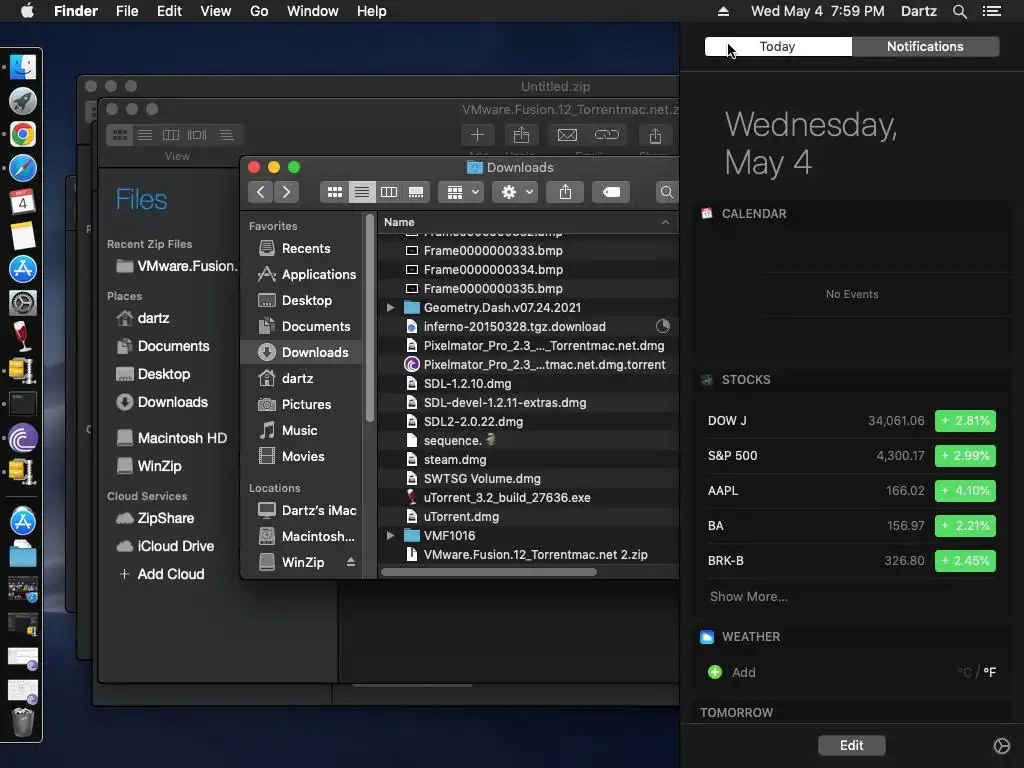Open the Today tab in Notification Center

point(778,46)
